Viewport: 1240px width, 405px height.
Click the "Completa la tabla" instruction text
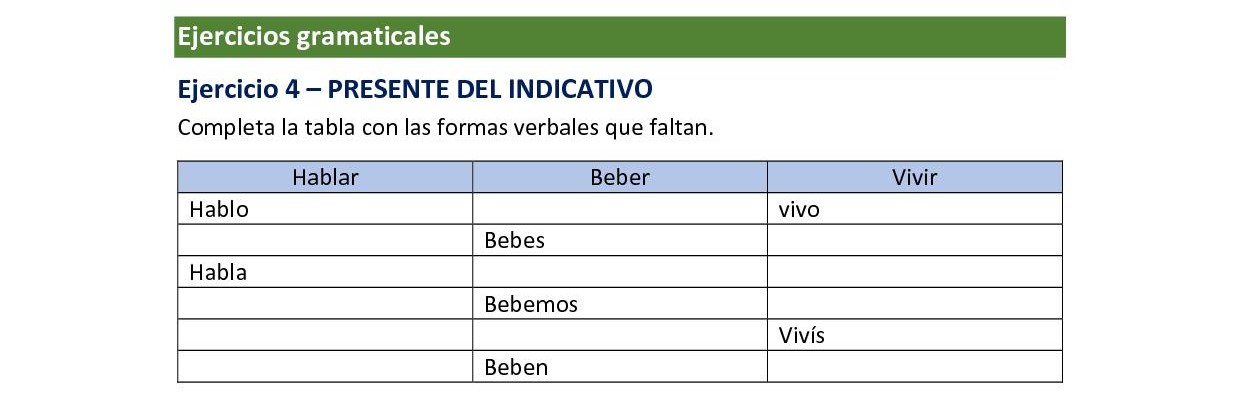coord(446,128)
